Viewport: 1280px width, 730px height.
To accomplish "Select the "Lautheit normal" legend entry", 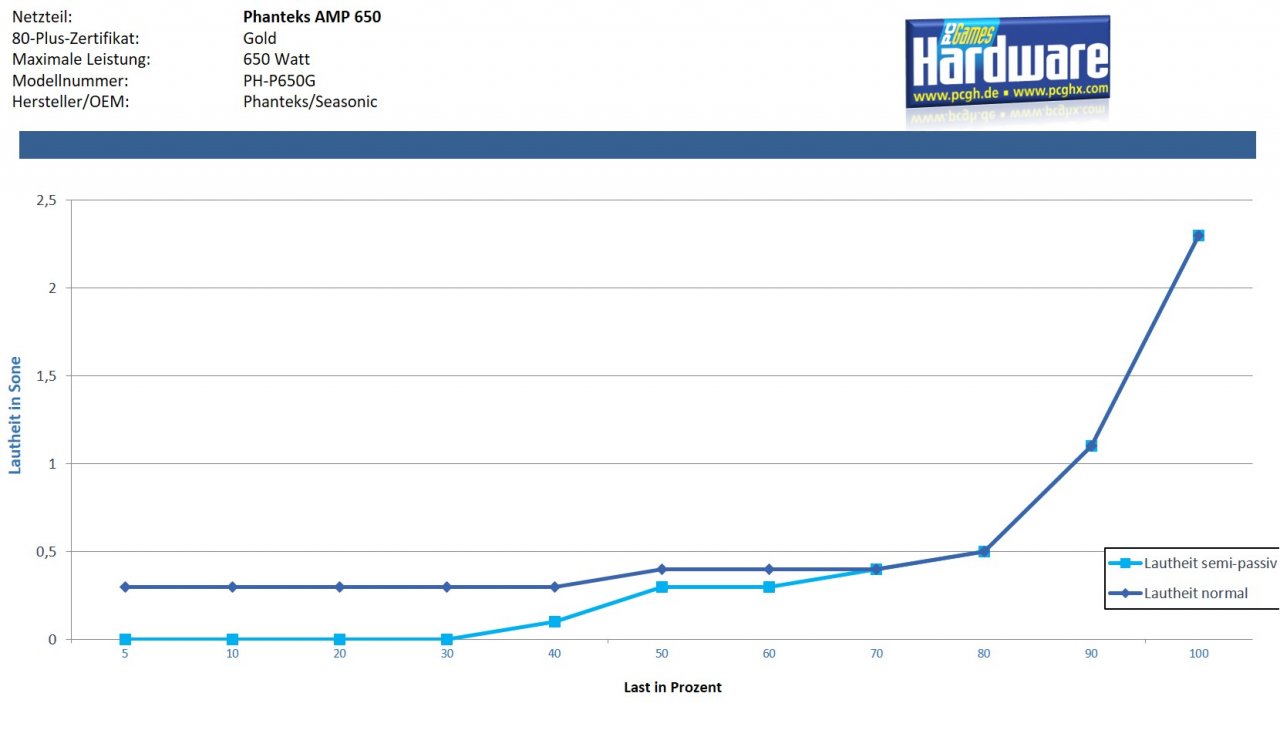I will (1180, 593).
